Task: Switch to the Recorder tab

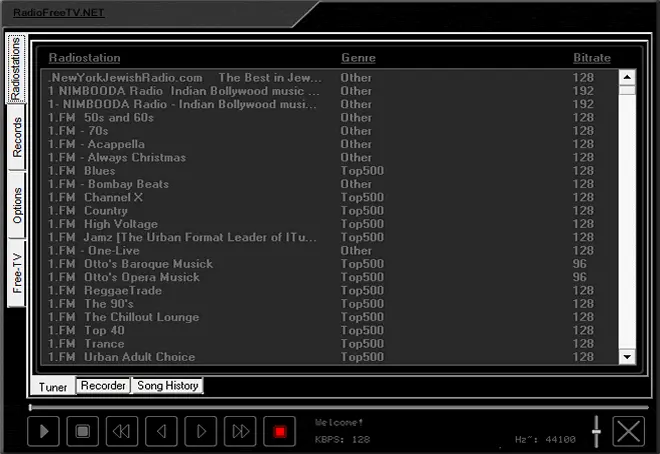Action: [x=103, y=385]
